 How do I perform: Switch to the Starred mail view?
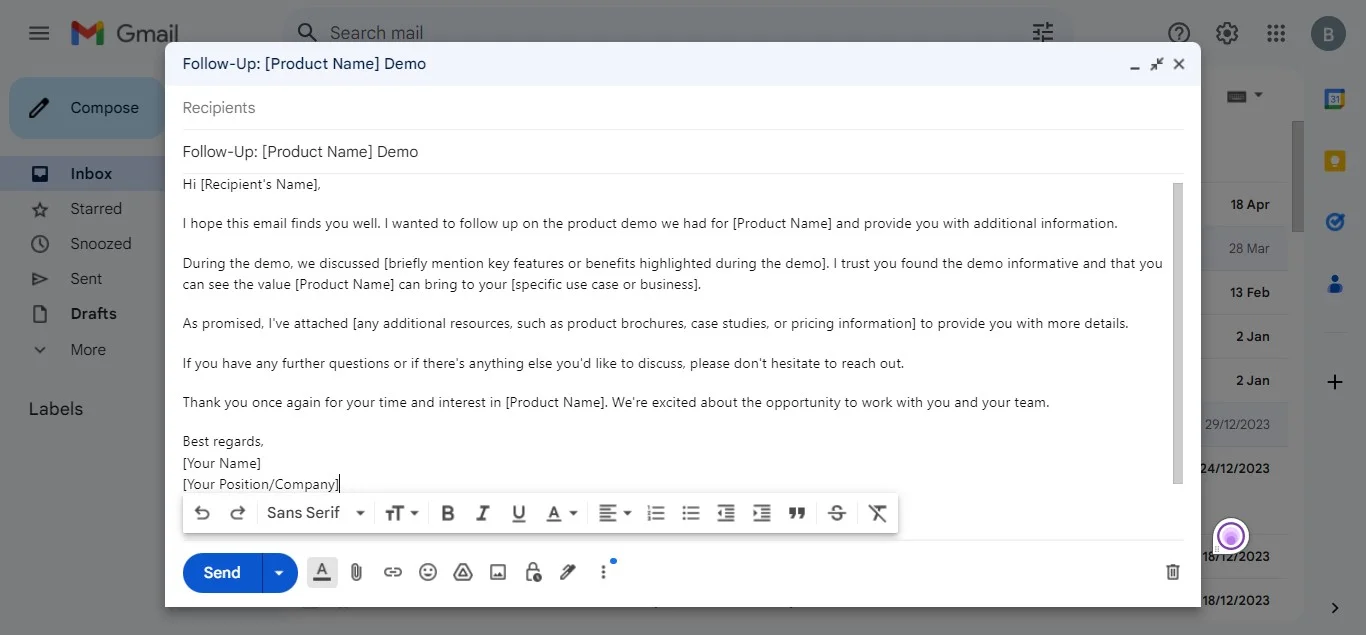coord(96,208)
